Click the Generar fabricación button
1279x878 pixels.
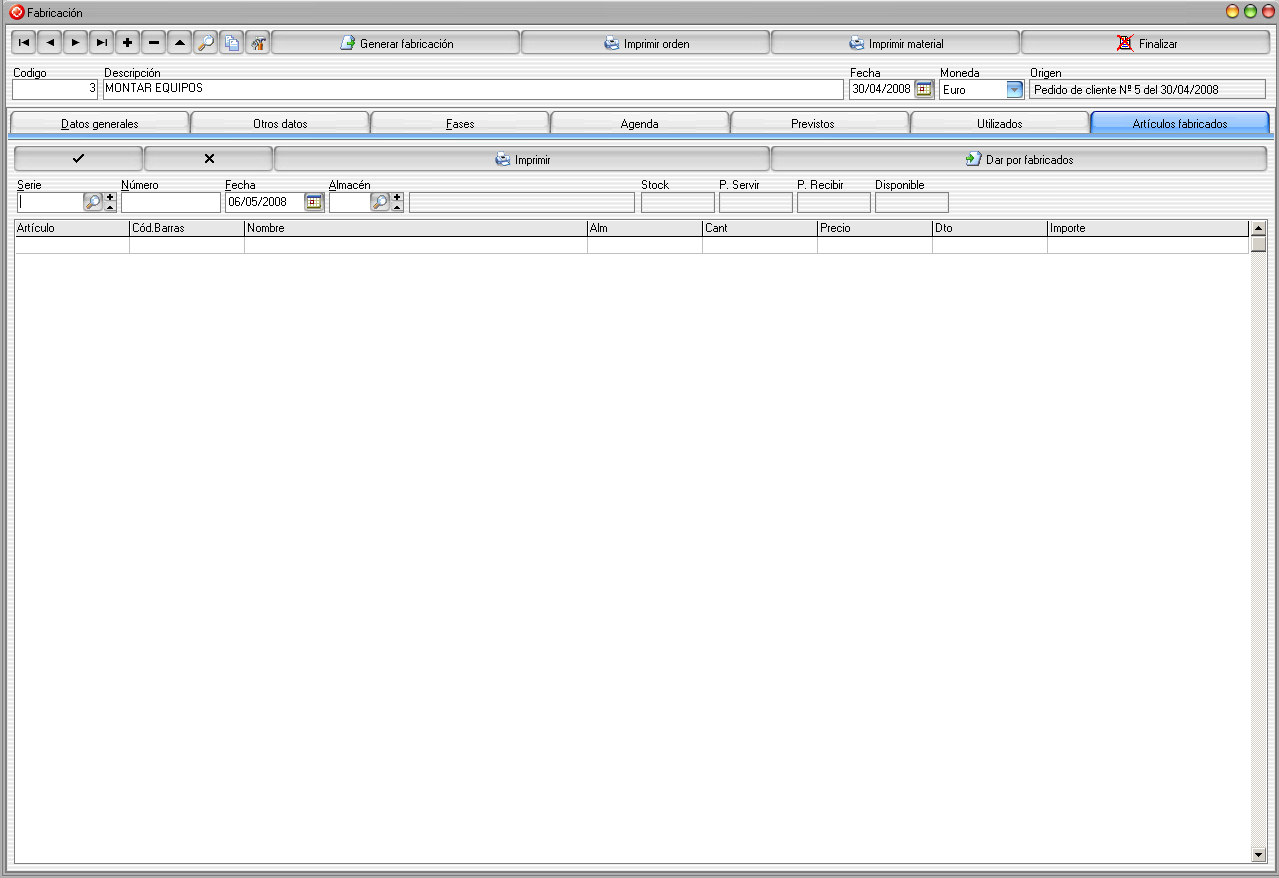coord(396,44)
